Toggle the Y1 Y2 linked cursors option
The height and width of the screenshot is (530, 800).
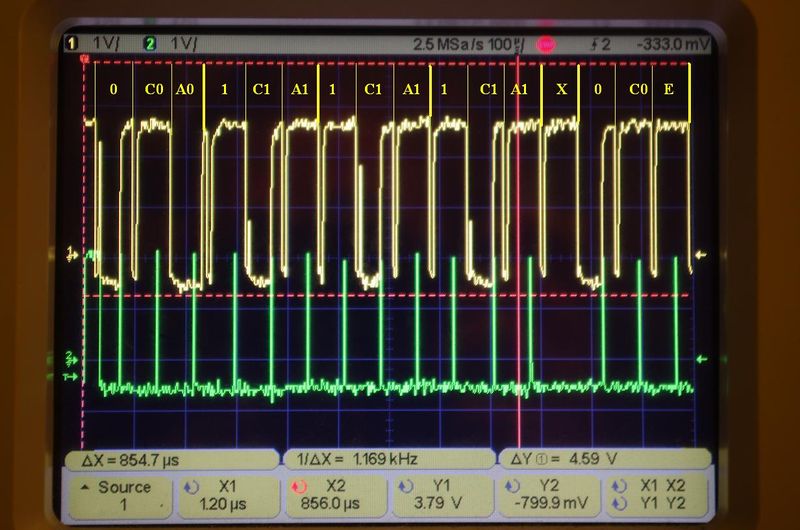[x=656, y=504]
